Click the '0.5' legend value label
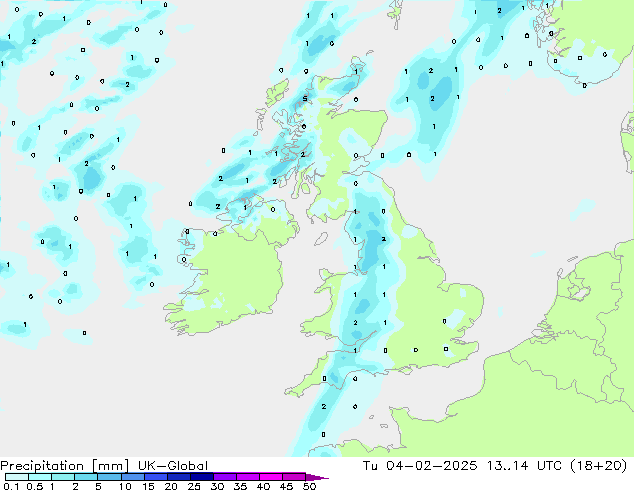 (34, 486)
